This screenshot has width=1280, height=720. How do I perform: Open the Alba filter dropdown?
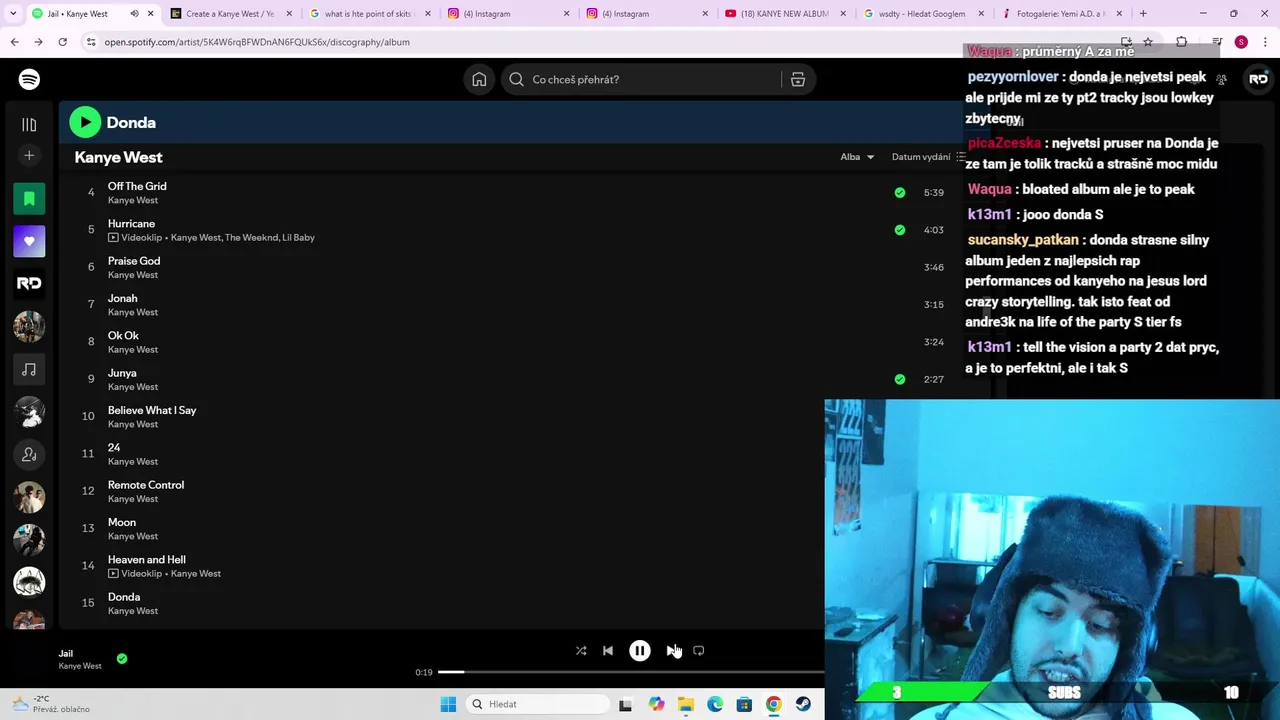click(857, 157)
